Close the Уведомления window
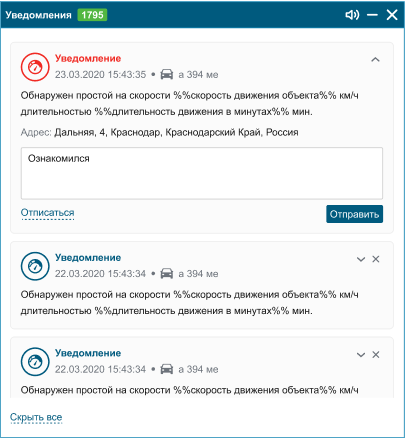 392,15
